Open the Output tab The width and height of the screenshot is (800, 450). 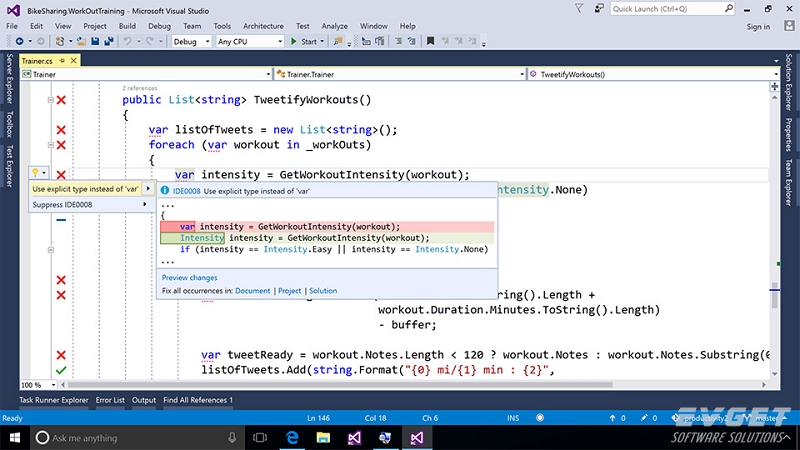(x=144, y=400)
